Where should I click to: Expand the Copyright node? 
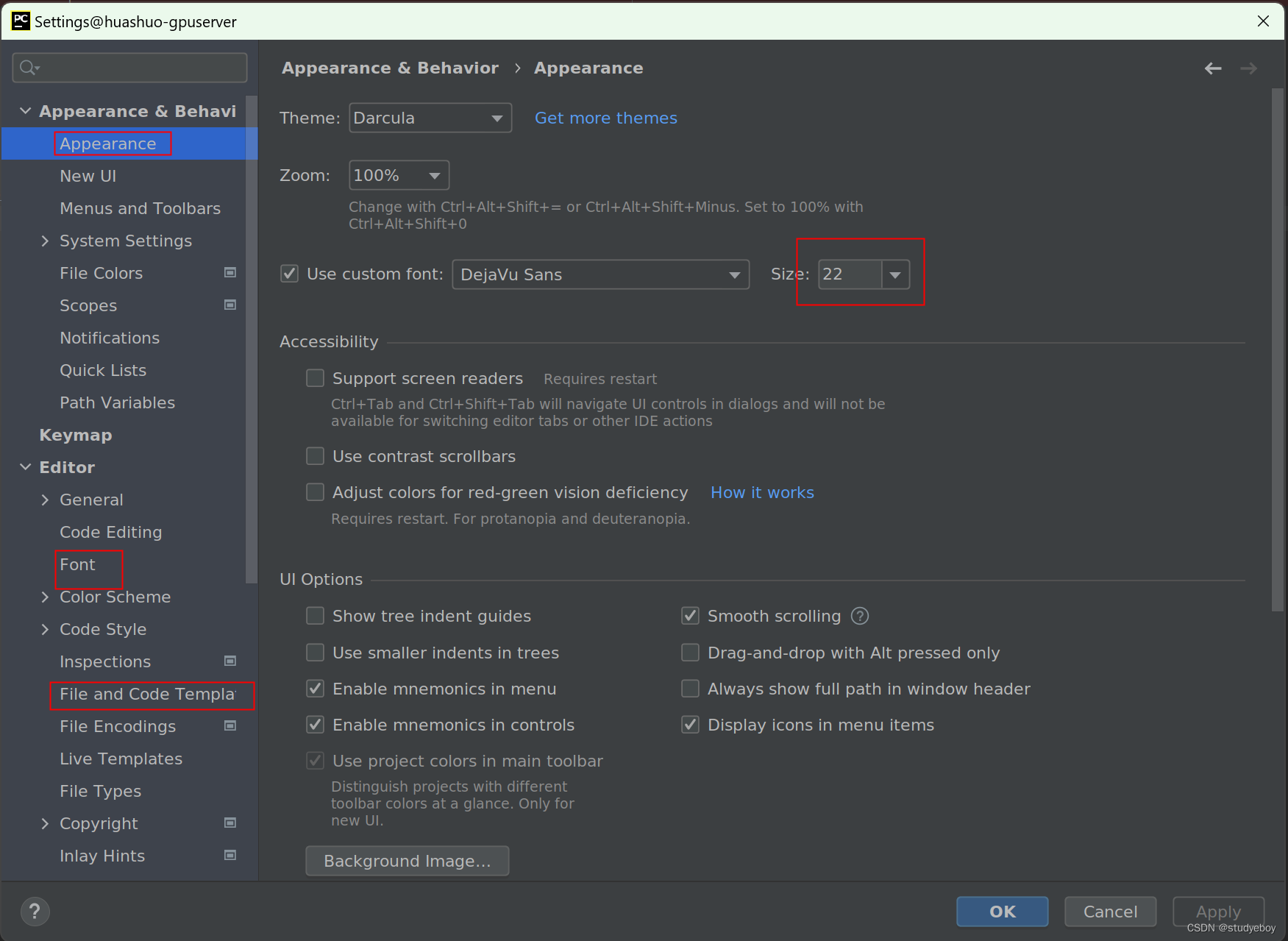pos(45,823)
